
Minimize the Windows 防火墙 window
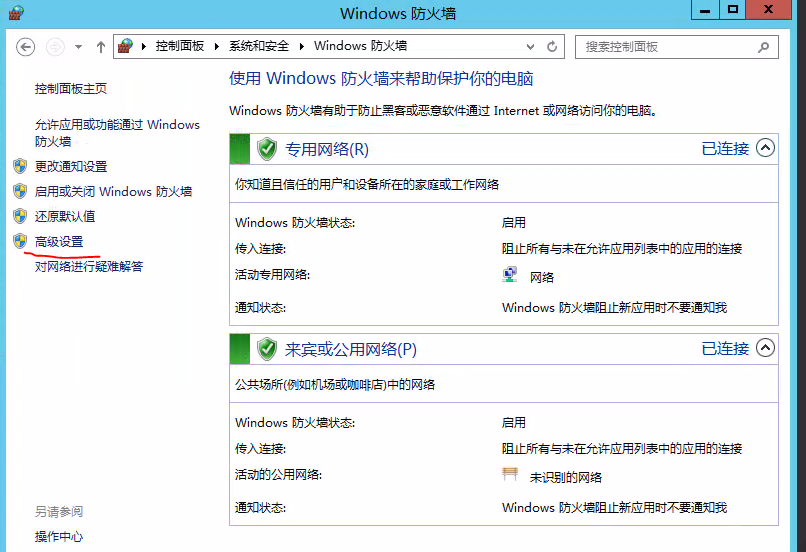click(x=705, y=10)
